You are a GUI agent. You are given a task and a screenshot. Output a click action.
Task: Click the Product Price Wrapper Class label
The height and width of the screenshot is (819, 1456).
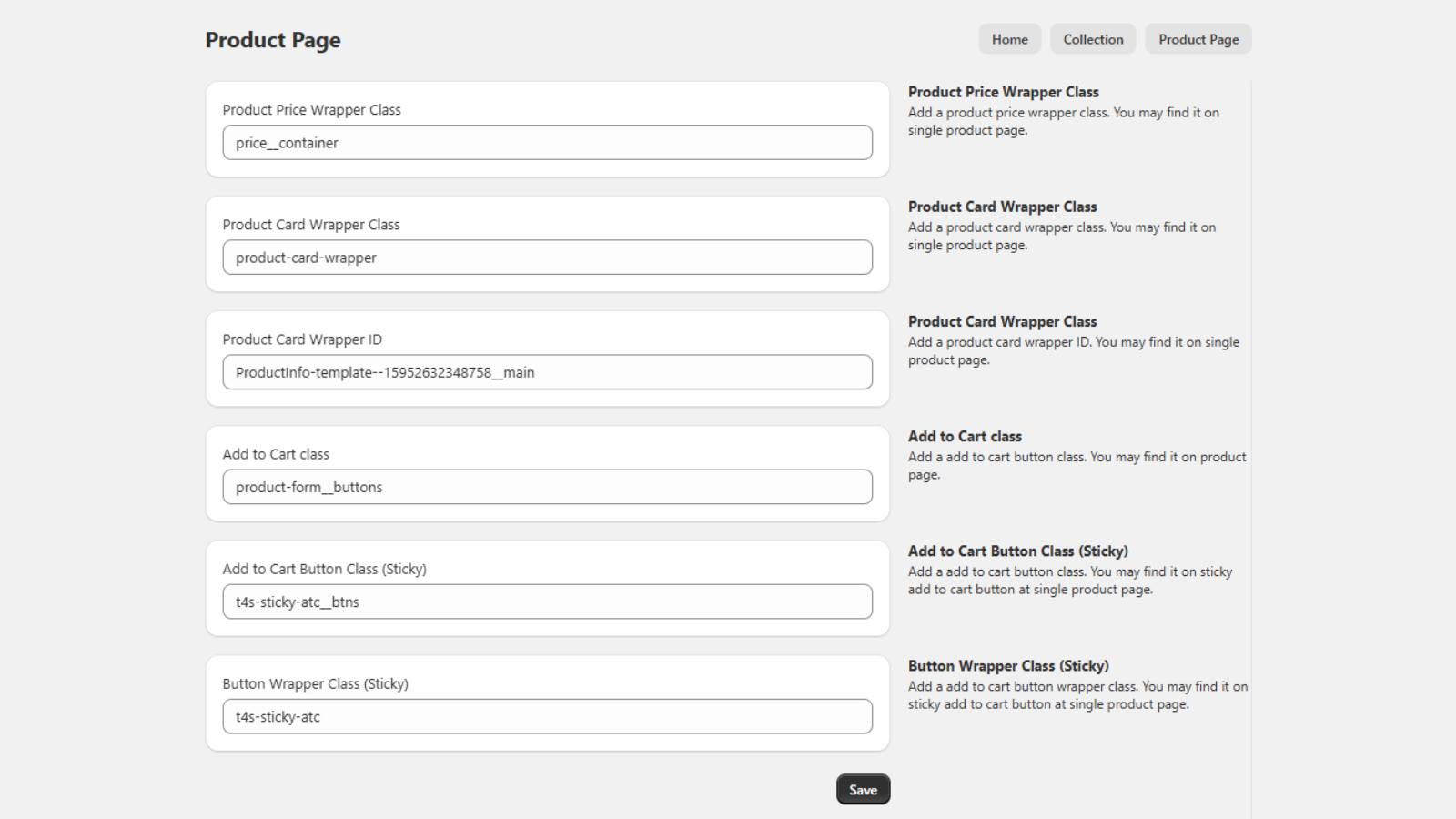pyautogui.click(x=313, y=109)
